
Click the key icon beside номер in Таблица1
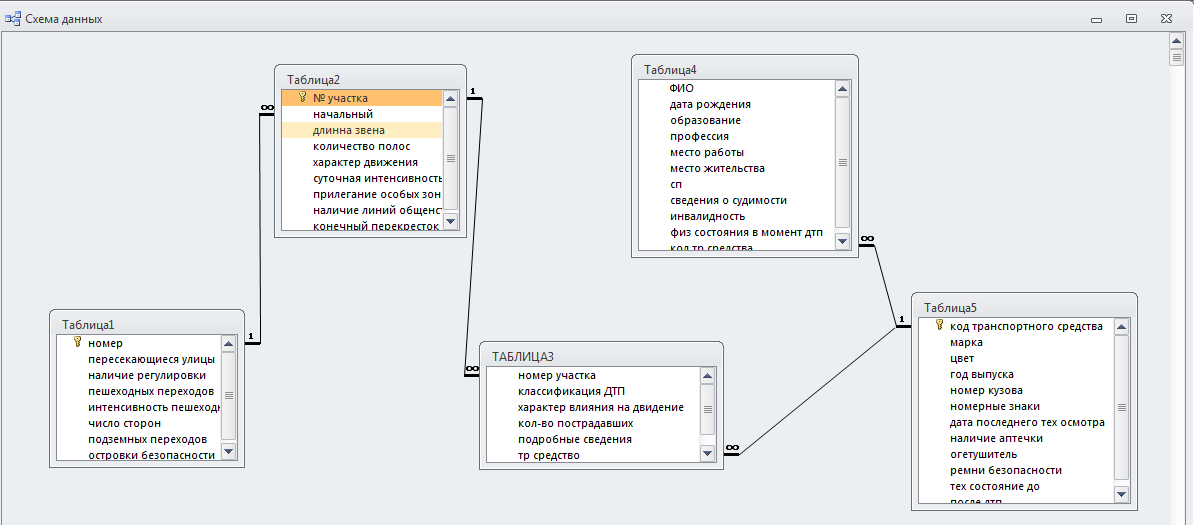77,343
